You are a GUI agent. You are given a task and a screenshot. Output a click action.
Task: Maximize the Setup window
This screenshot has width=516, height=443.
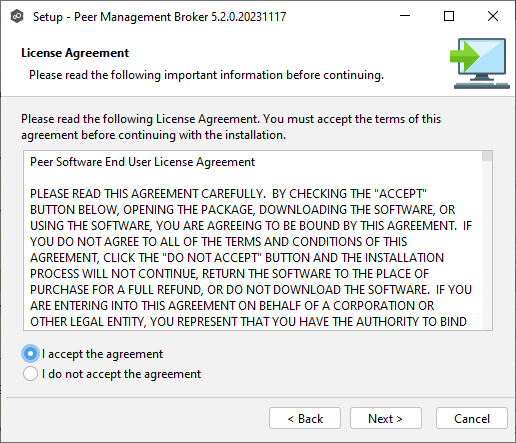pyautogui.click(x=449, y=16)
